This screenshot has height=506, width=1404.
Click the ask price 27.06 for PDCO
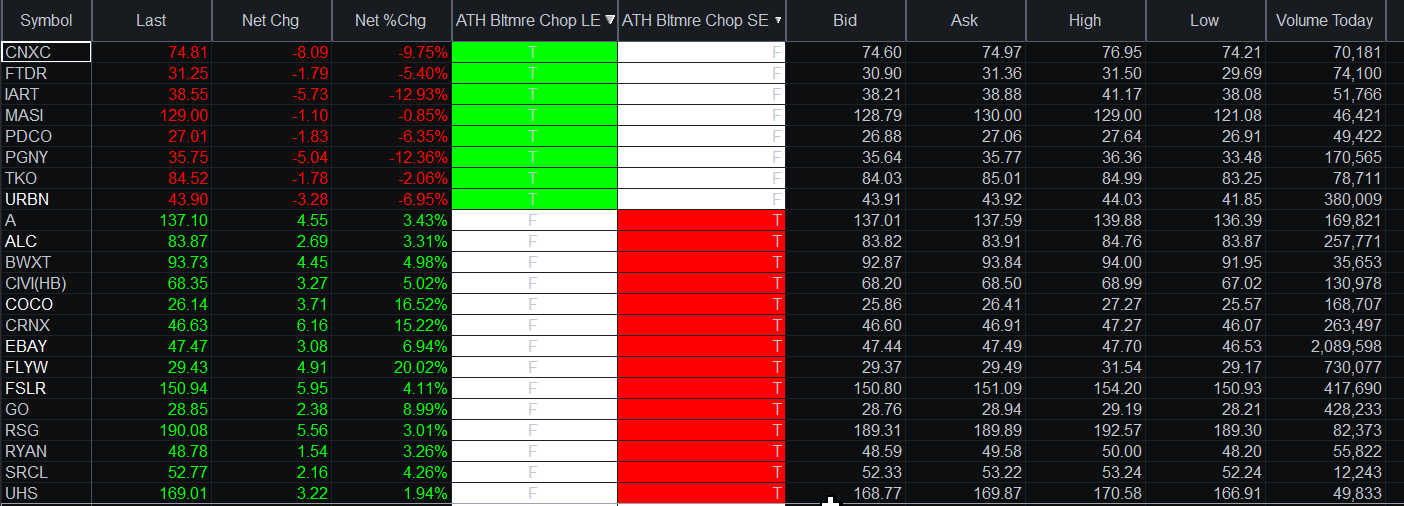(1003, 136)
